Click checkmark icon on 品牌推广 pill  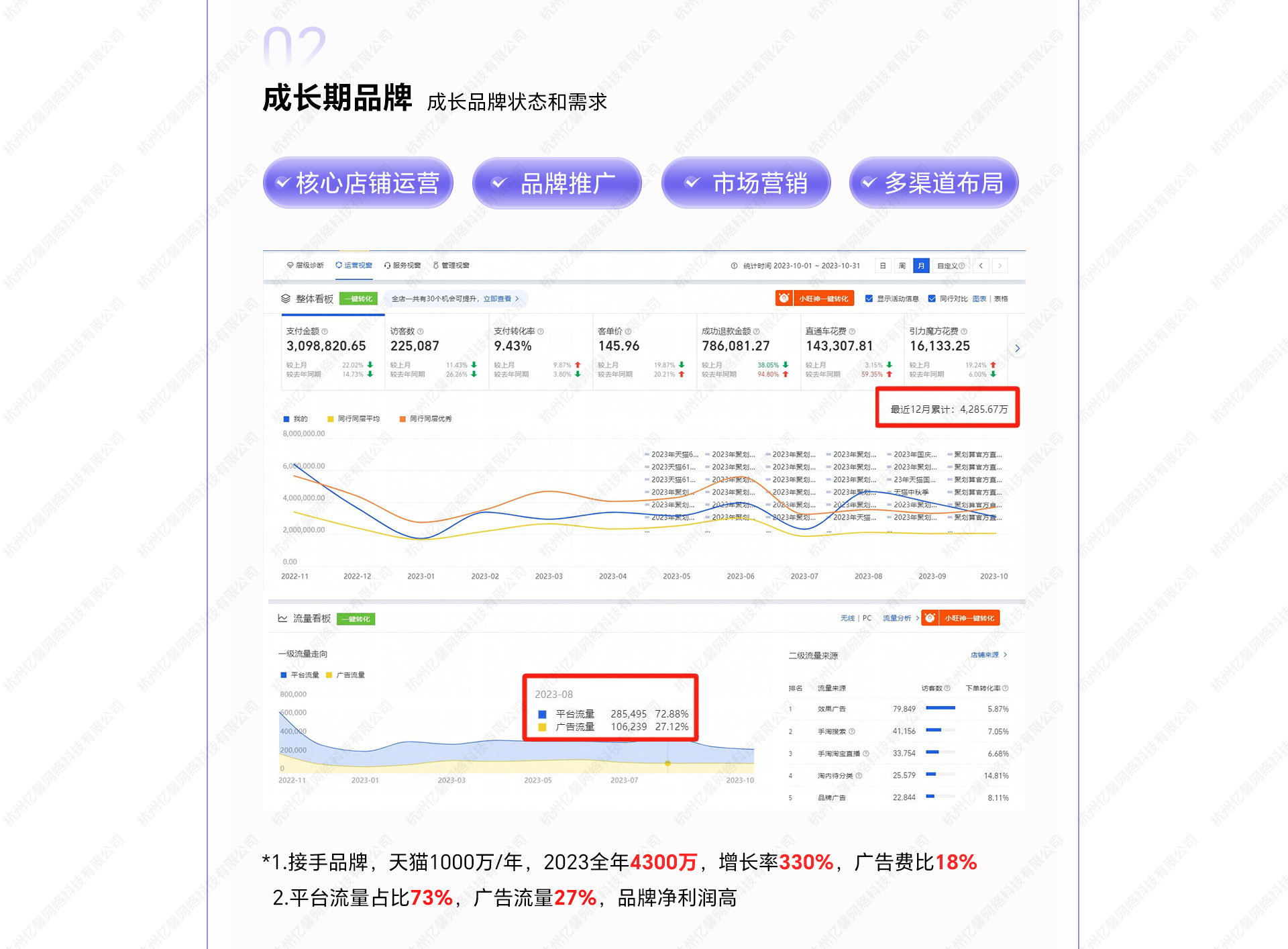(498, 182)
